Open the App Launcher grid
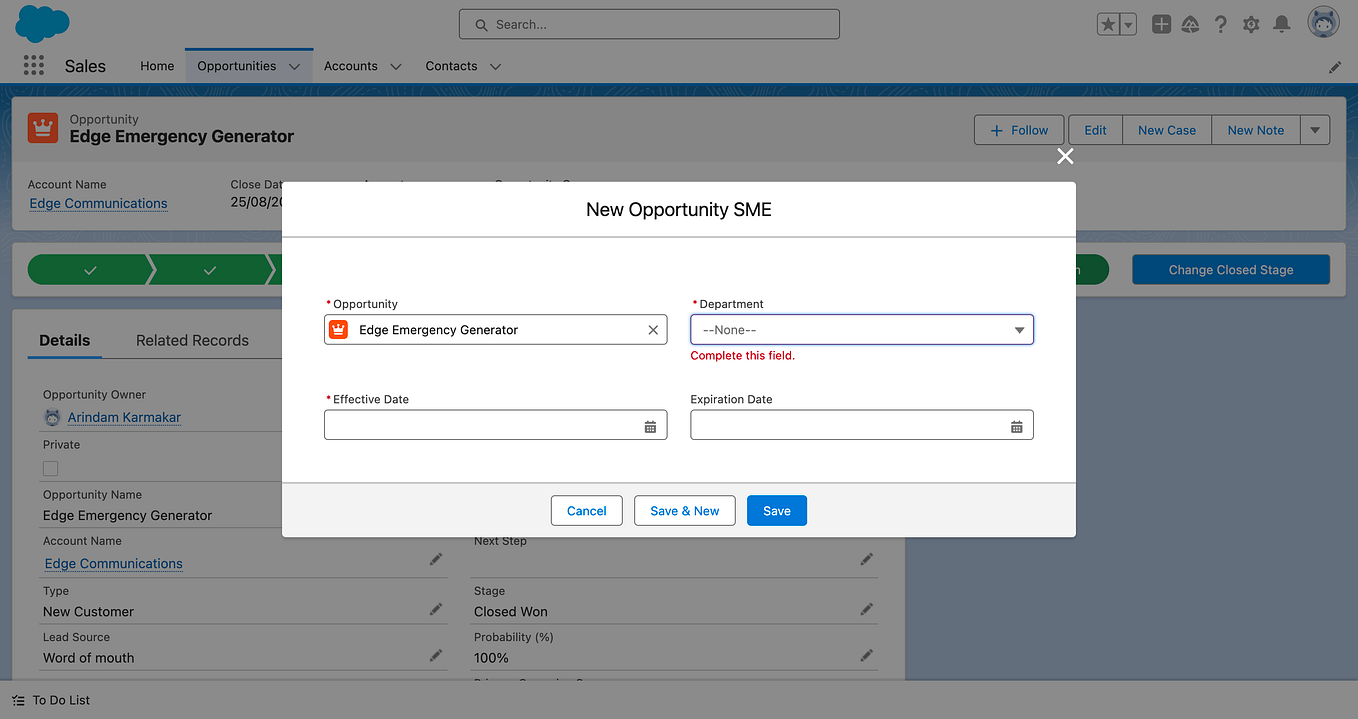This screenshot has height=719, width=1358. [33, 65]
